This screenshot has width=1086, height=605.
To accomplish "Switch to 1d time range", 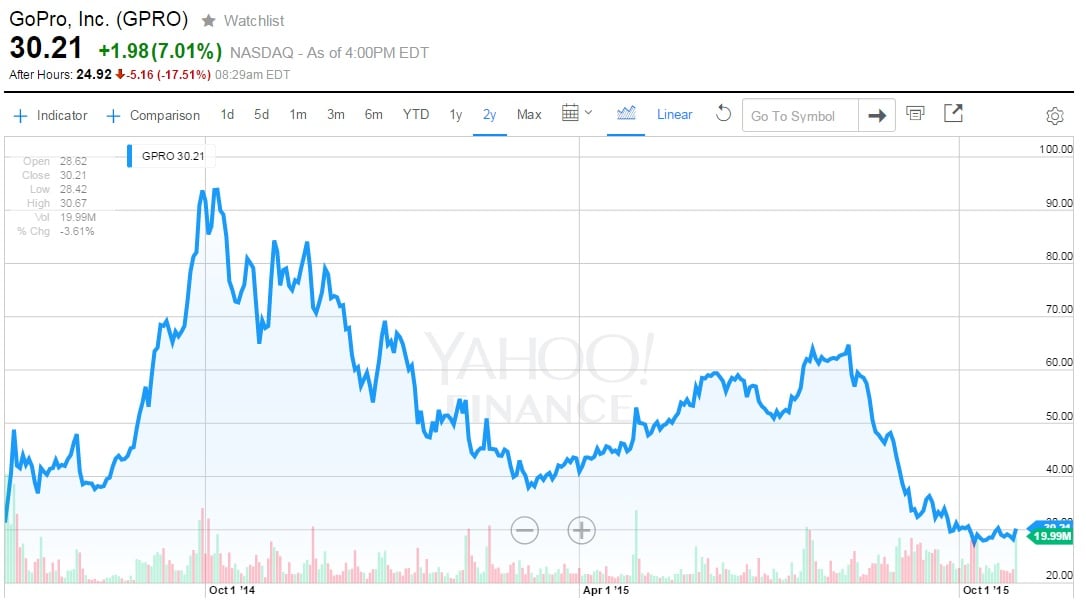I will point(227,115).
